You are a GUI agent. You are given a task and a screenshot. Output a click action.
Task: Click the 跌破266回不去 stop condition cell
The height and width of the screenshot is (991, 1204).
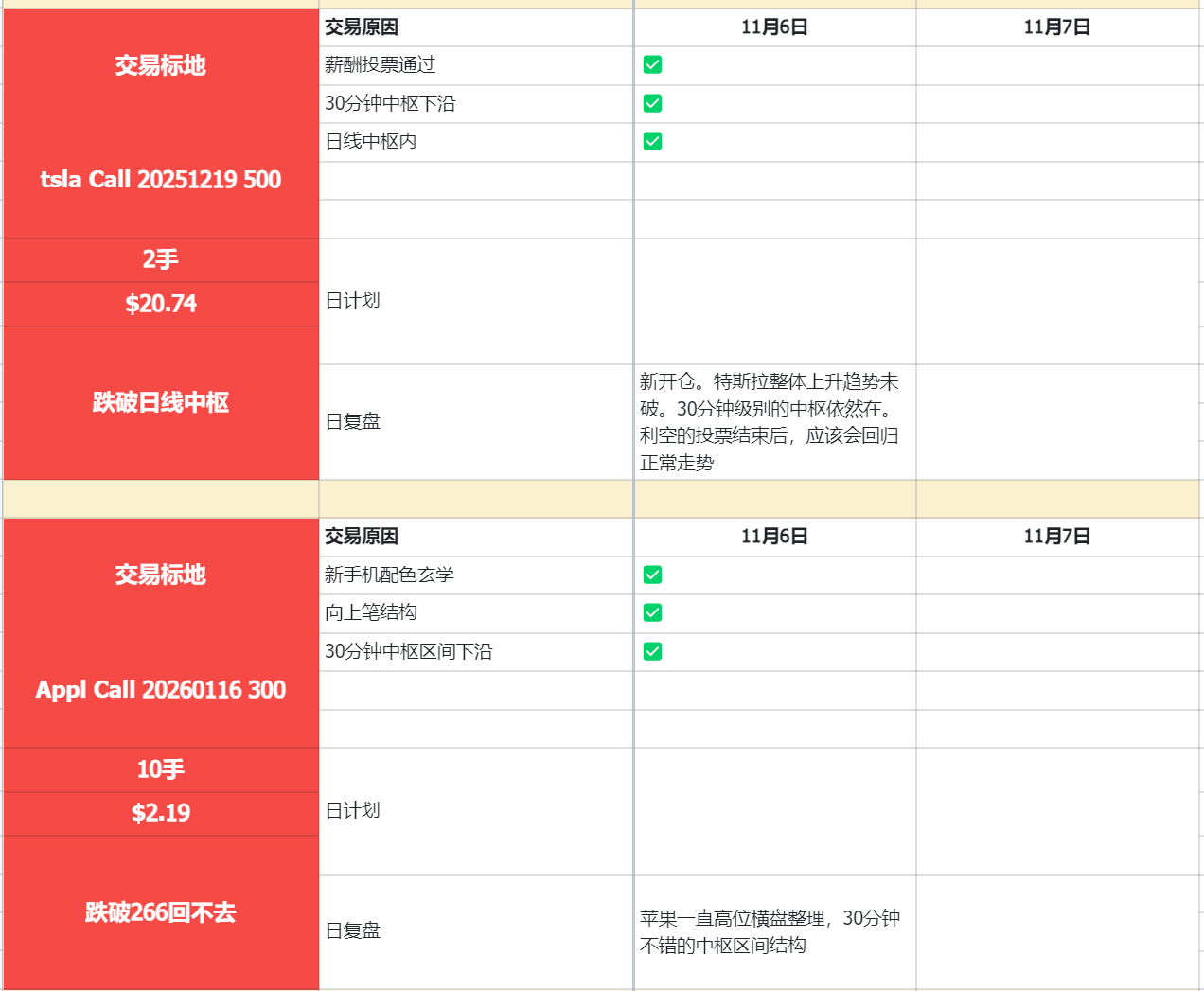161,912
